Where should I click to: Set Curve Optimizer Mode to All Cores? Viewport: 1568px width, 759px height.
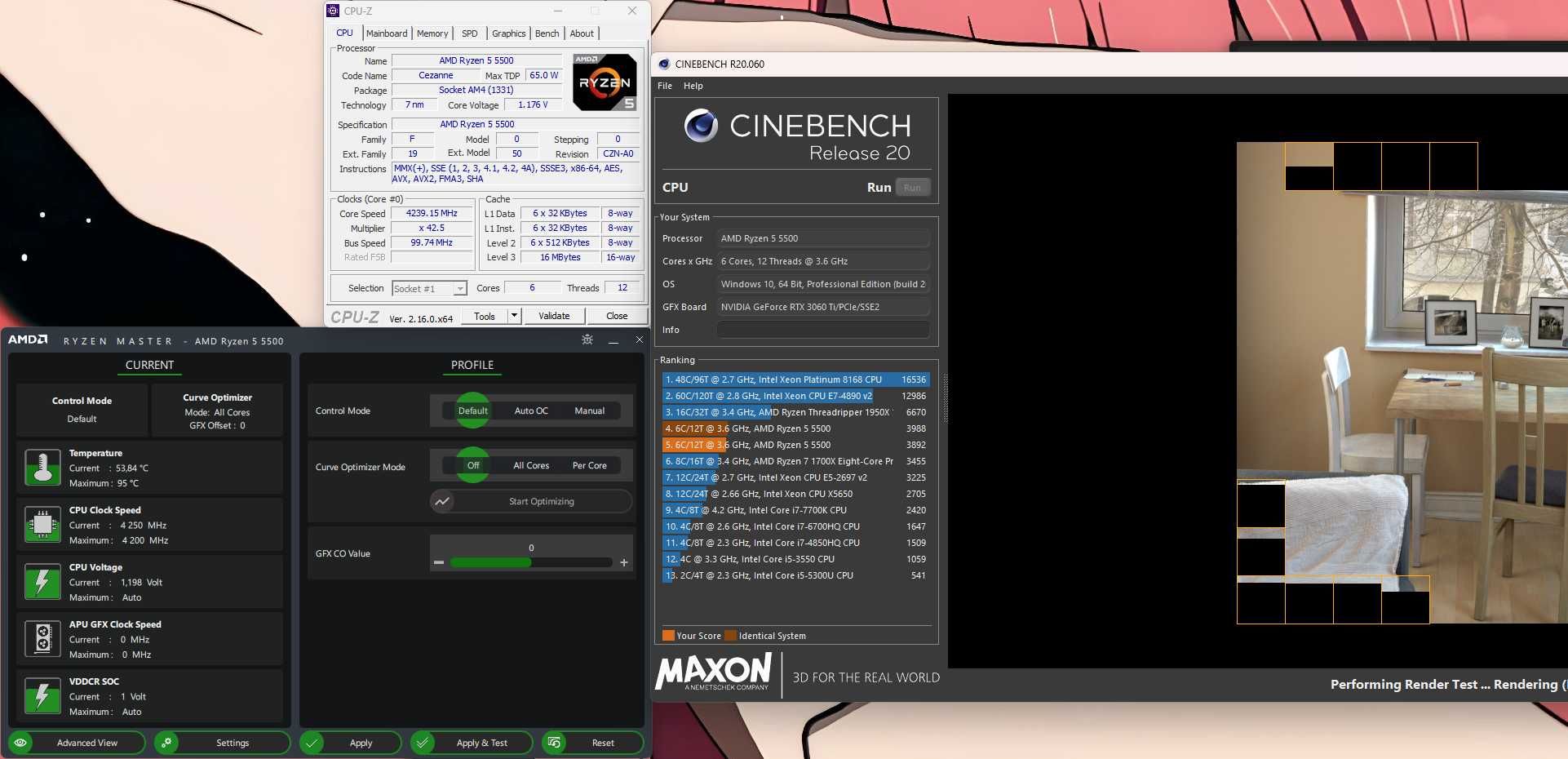click(531, 465)
